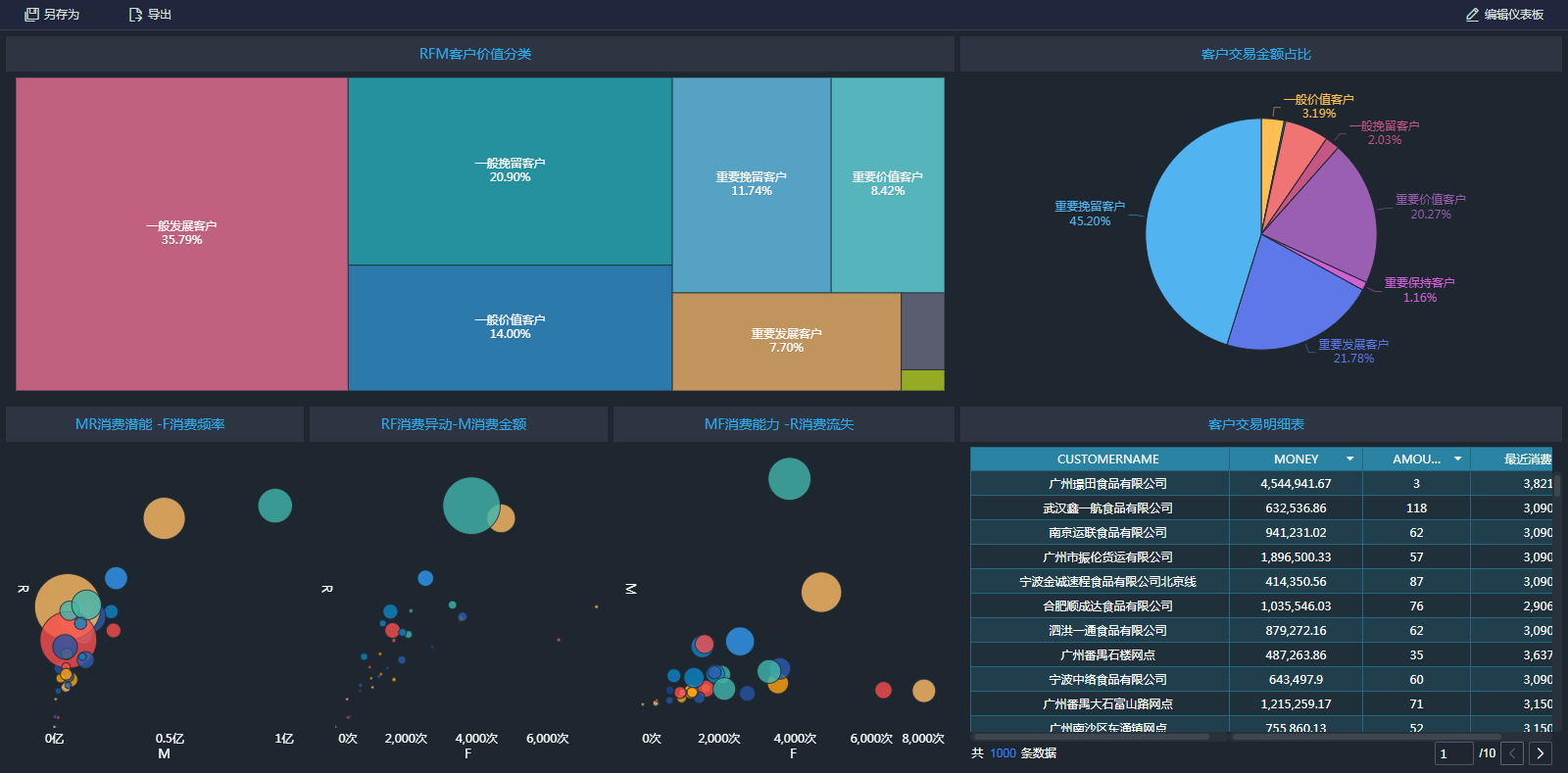Go to the next table page arrow
This screenshot has width=1568, height=773.
(x=1541, y=753)
